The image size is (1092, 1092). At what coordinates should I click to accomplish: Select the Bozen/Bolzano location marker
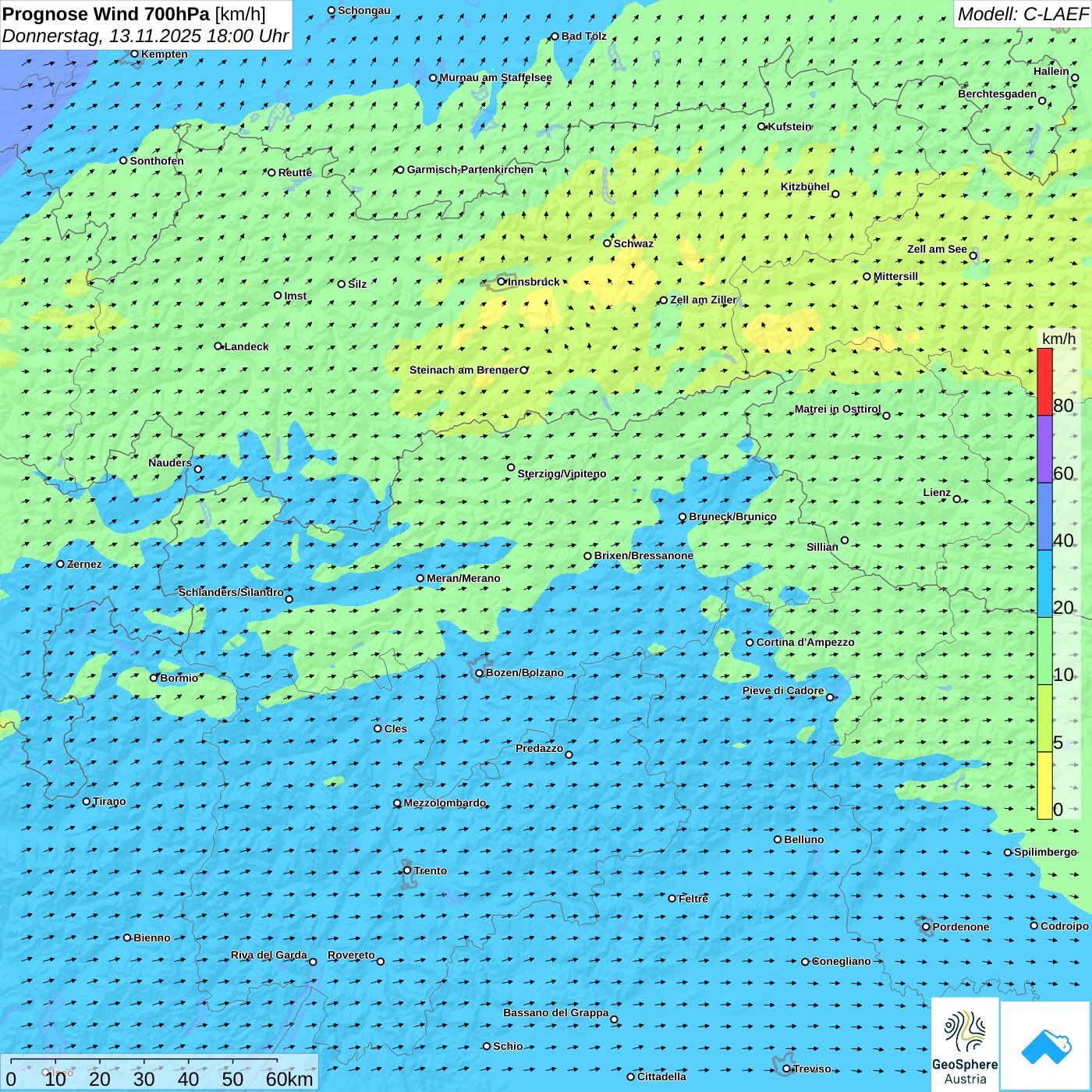click(480, 673)
